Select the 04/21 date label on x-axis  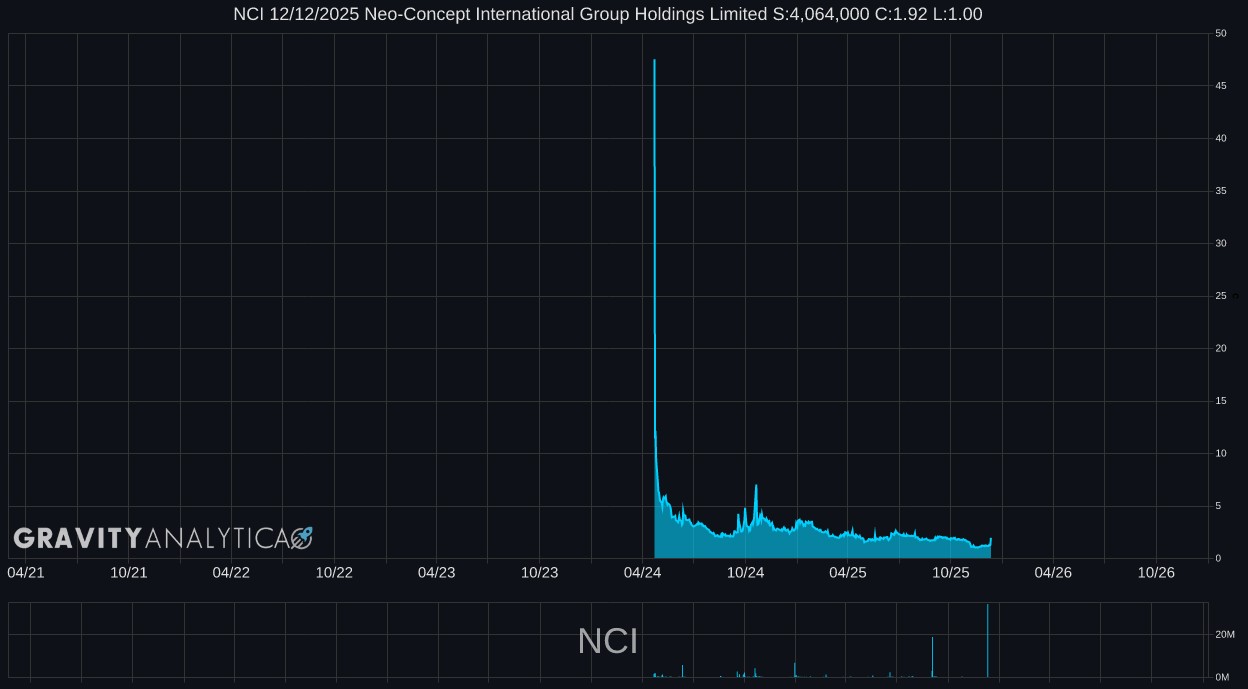pyautogui.click(x=26, y=572)
